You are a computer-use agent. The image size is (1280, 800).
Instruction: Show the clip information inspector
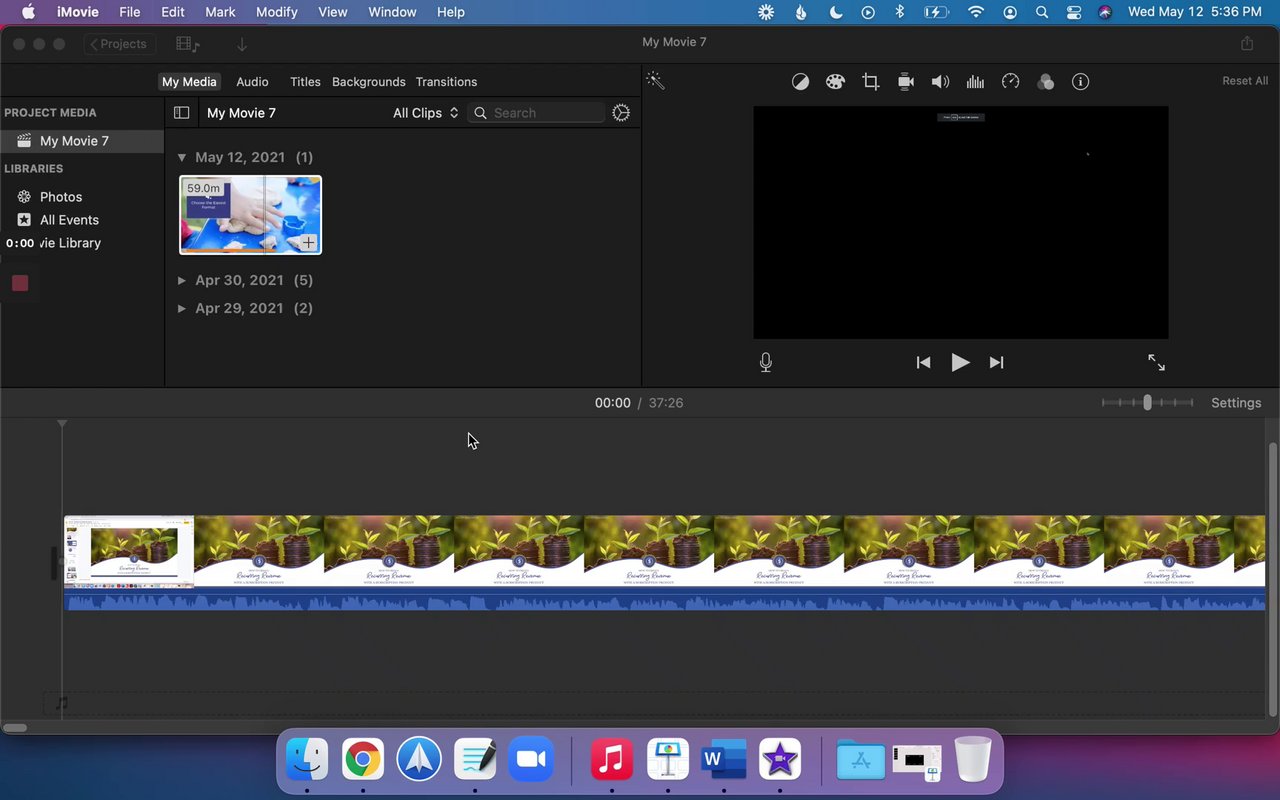pyautogui.click(x=1080, y=82)
